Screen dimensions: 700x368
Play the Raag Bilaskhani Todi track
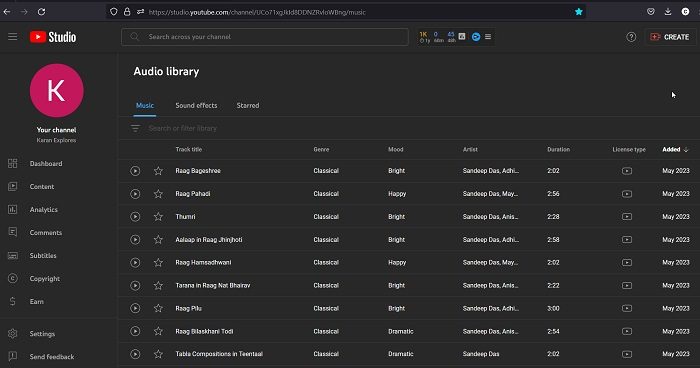(x=135, y=331)
